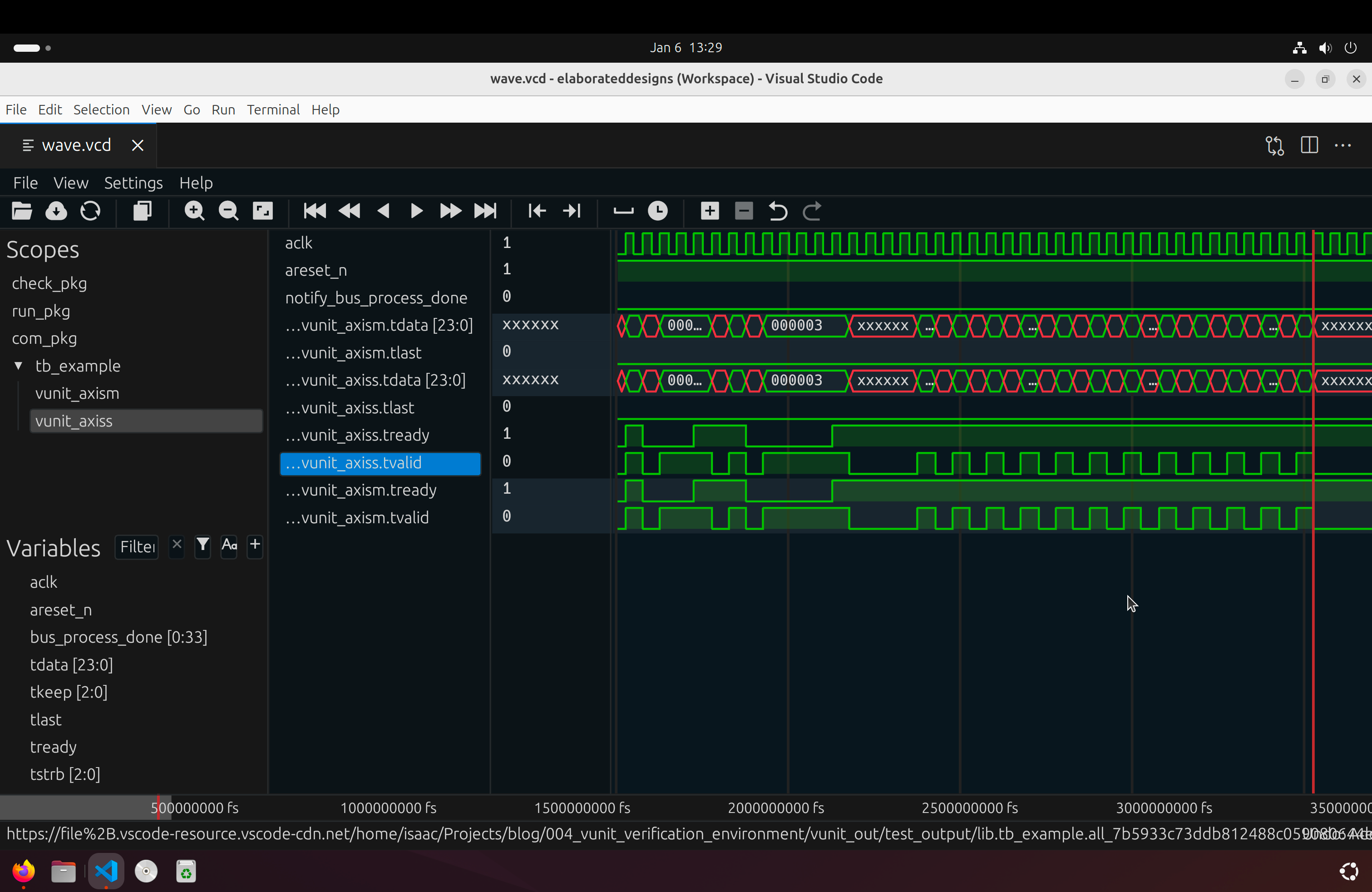
Task: Step right with the single right arrow
Action: pyautogui.click(x=416, y=211)
